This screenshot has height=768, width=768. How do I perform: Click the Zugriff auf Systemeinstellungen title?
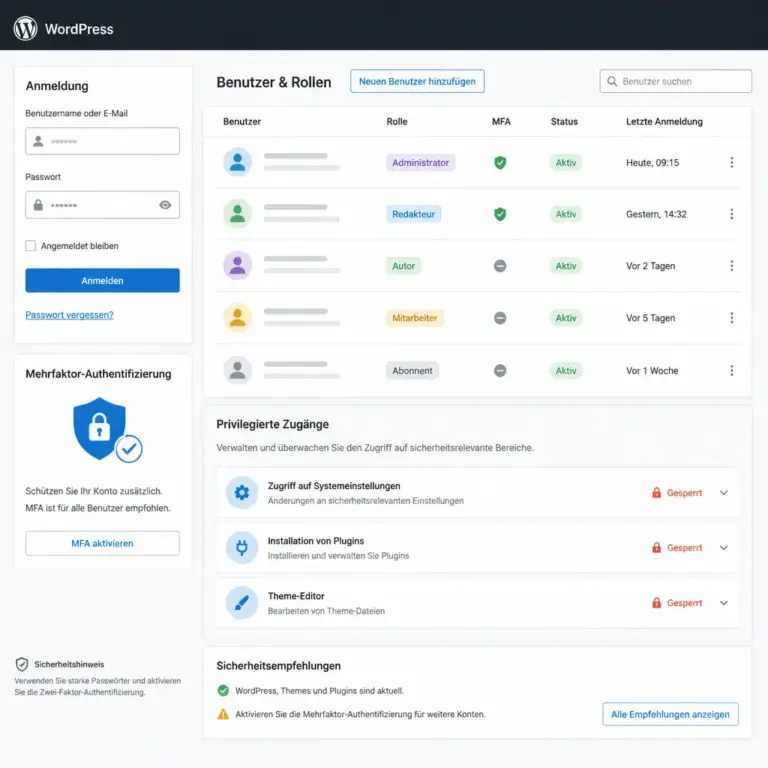334,486
